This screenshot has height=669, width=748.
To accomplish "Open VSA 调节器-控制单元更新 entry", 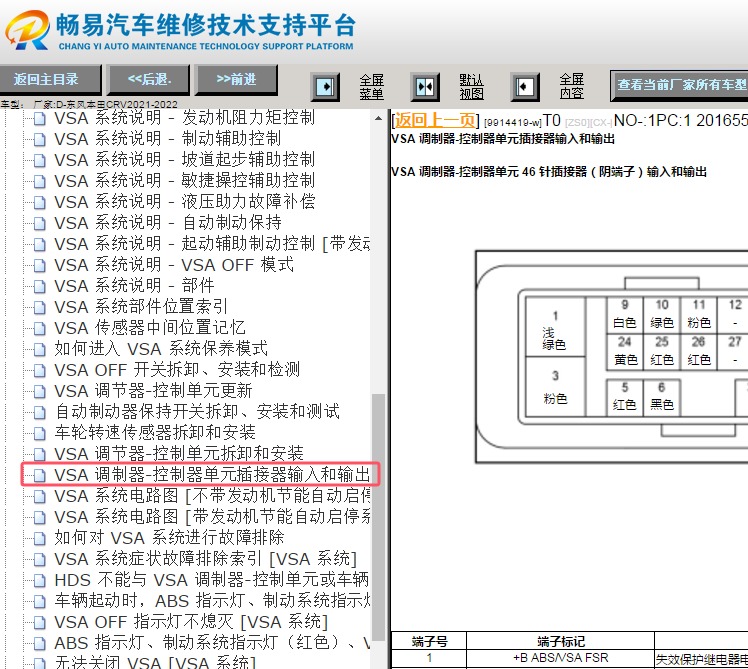I will point(153,391).
